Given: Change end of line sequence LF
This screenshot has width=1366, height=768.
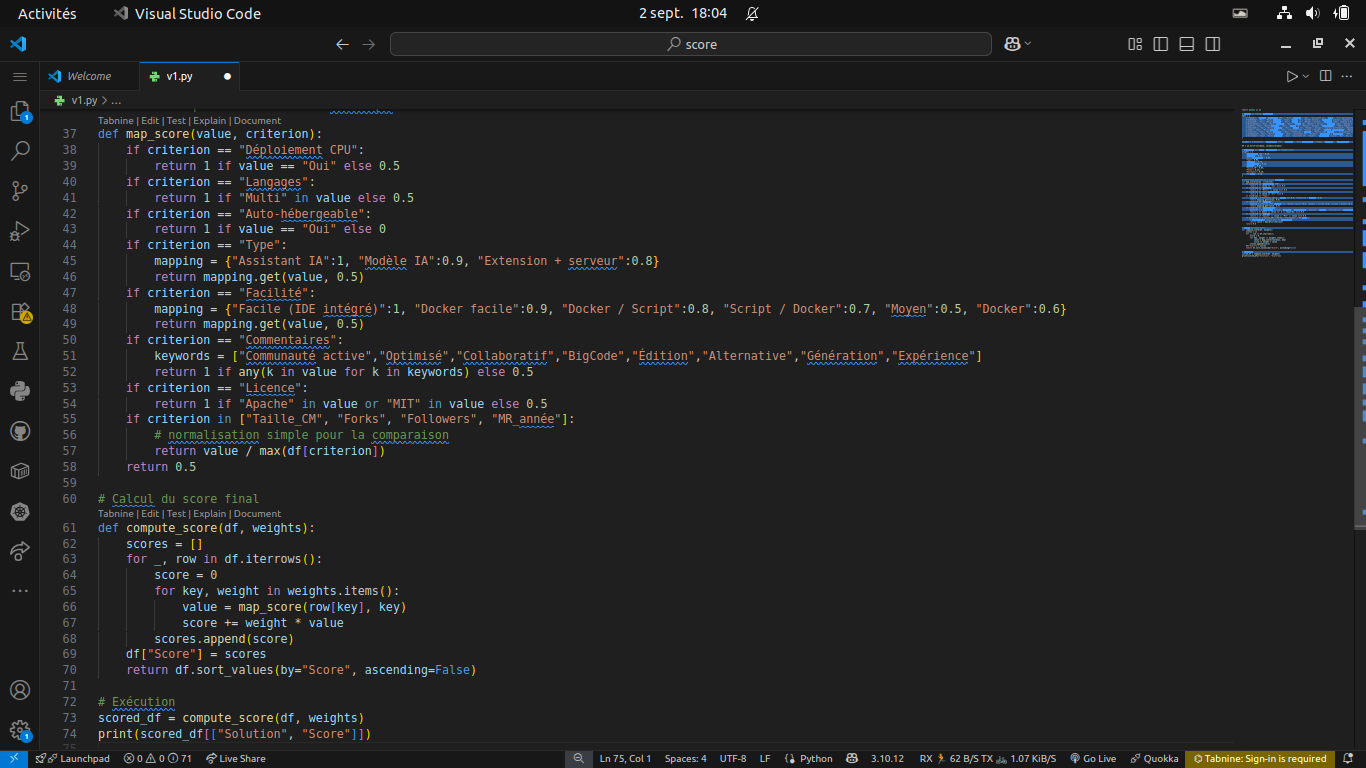Looking at the screenshot, I should click(x=765, y=758).
